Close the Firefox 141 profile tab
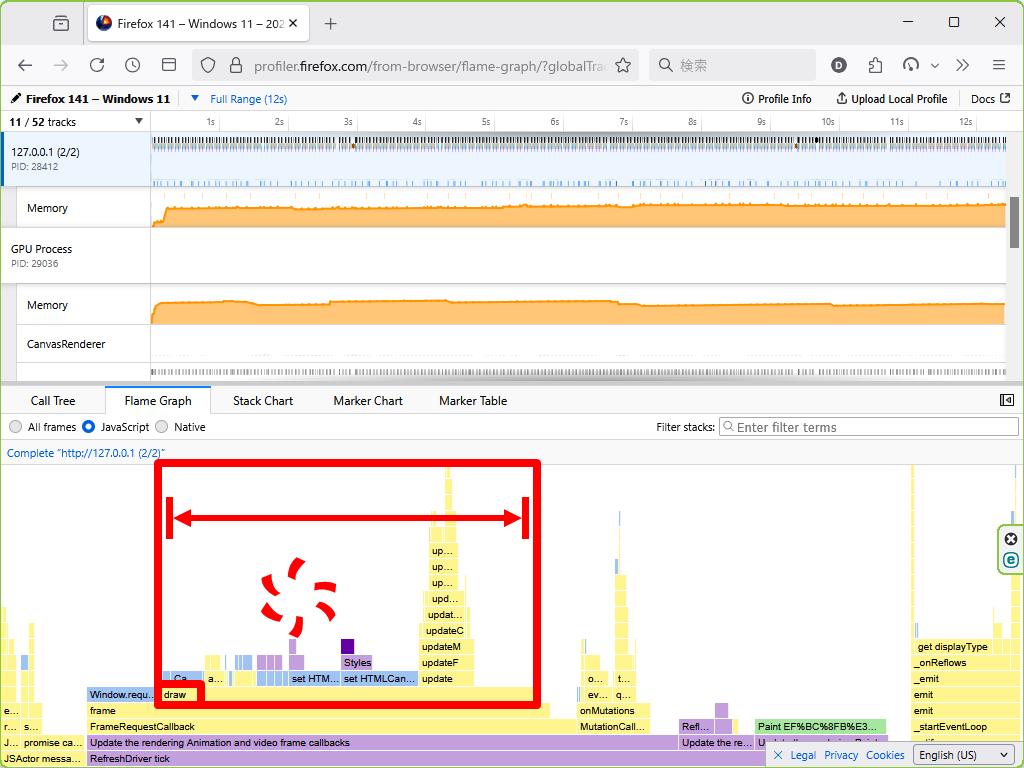Image resolution: width=1024 pixels, height=768 pixels. click(x=293, y=24)
